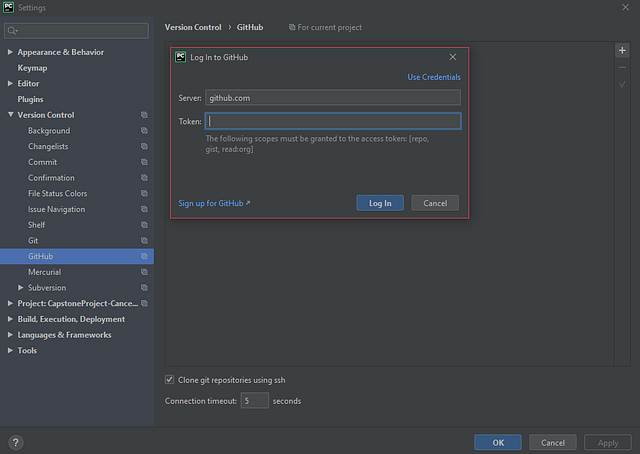This screenshot has height=454, width=640.
Task: Click the search magnifier icon in settings
Action: pyautogui.click(x=12, y=31)
